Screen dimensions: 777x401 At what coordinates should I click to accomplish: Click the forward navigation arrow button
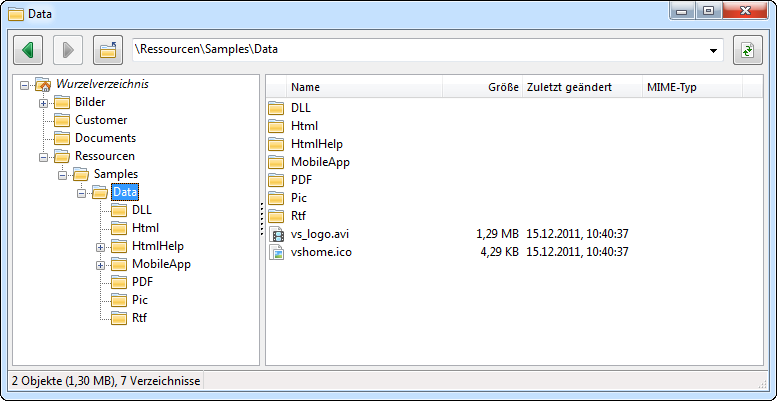(68, 50)
